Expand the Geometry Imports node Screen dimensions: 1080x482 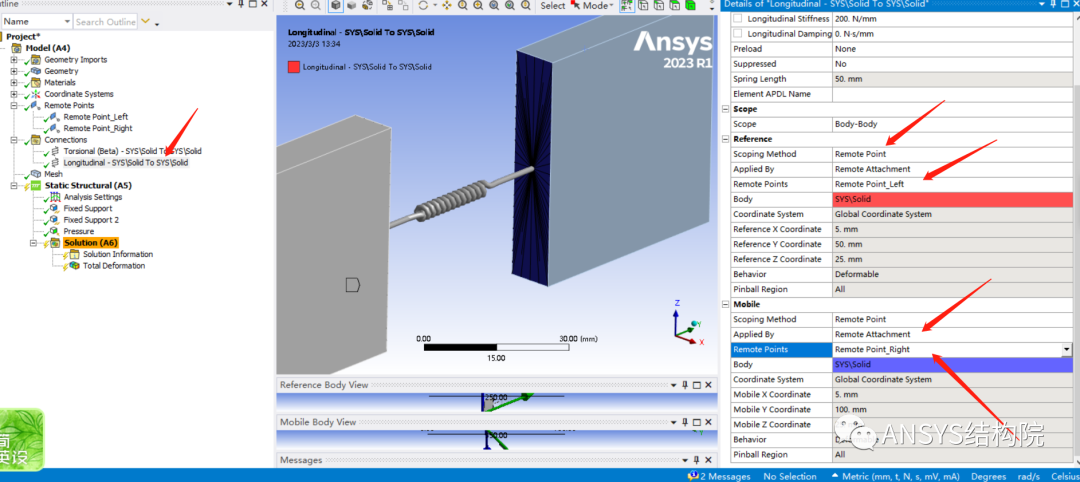click(13, 60)
